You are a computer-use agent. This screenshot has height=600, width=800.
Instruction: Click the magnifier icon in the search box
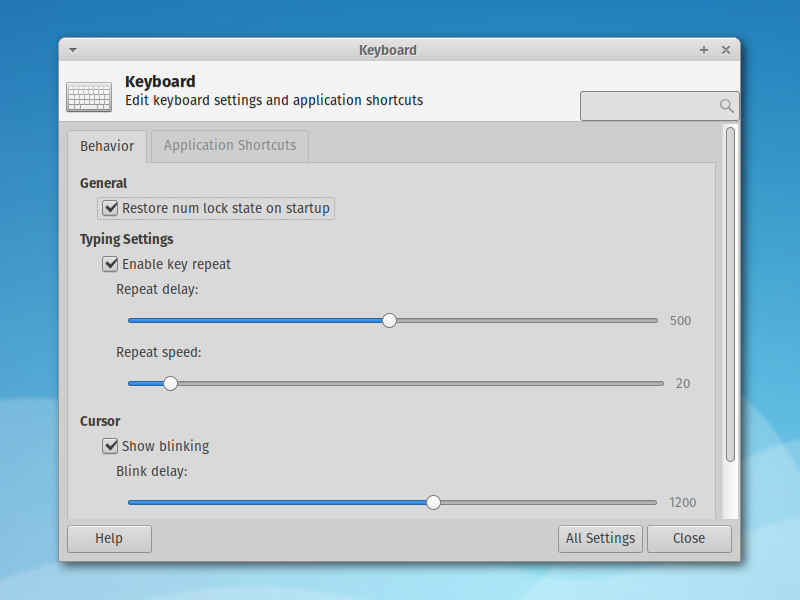pos(727,105)
